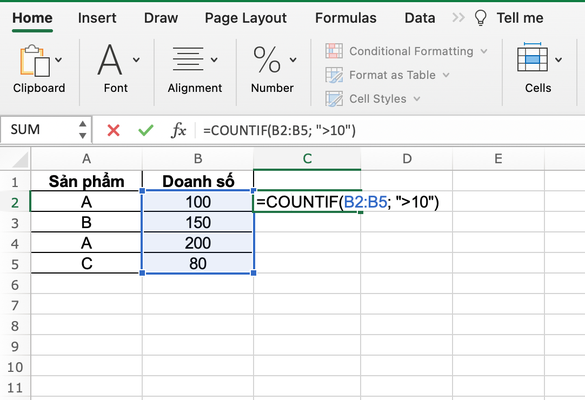The image size is (585, 400).
Task: Click cell containing 80
Action: [198, 263]
